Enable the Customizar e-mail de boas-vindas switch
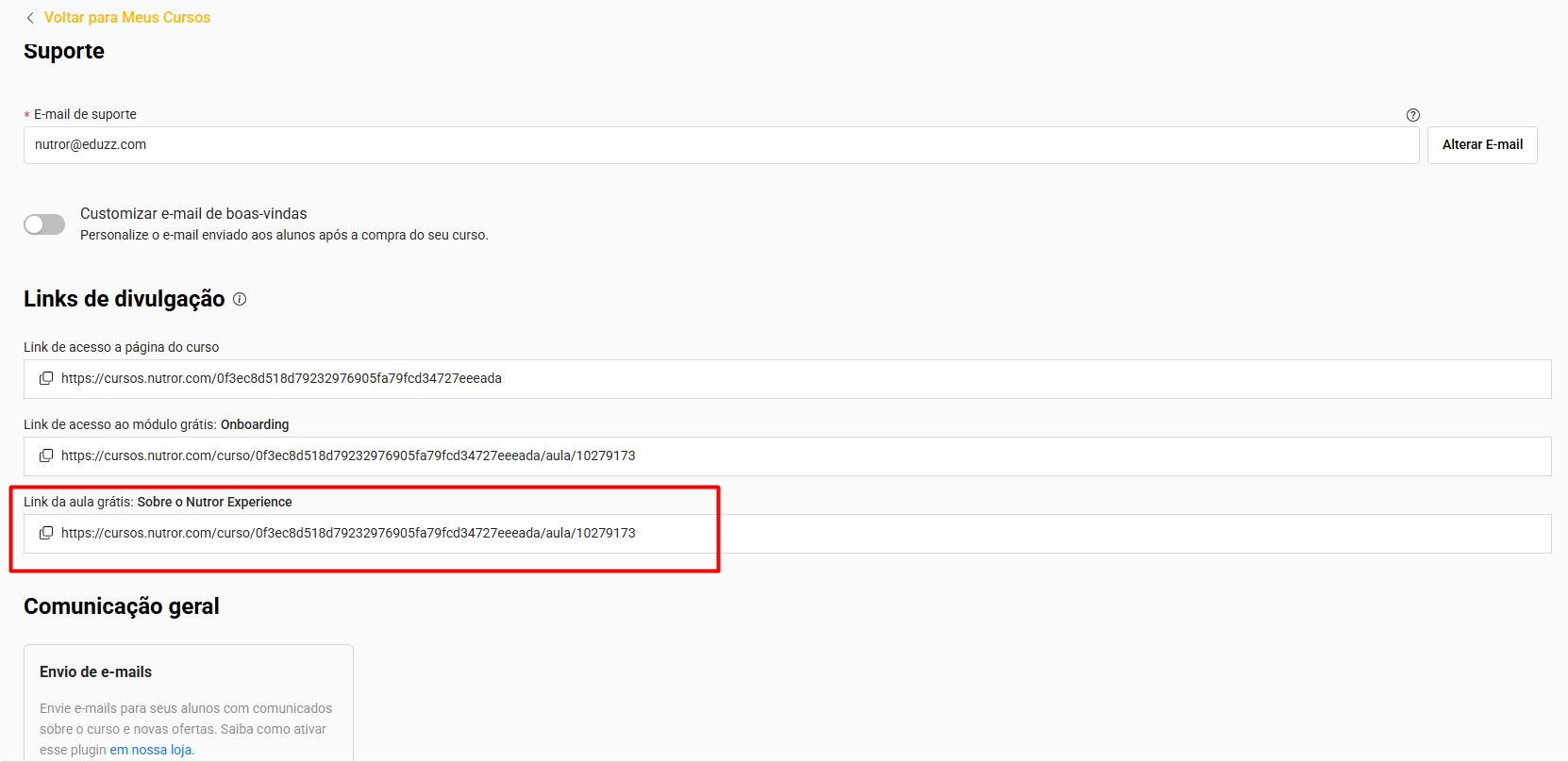This screenshot has height=762, width=1568. [44, 224]
